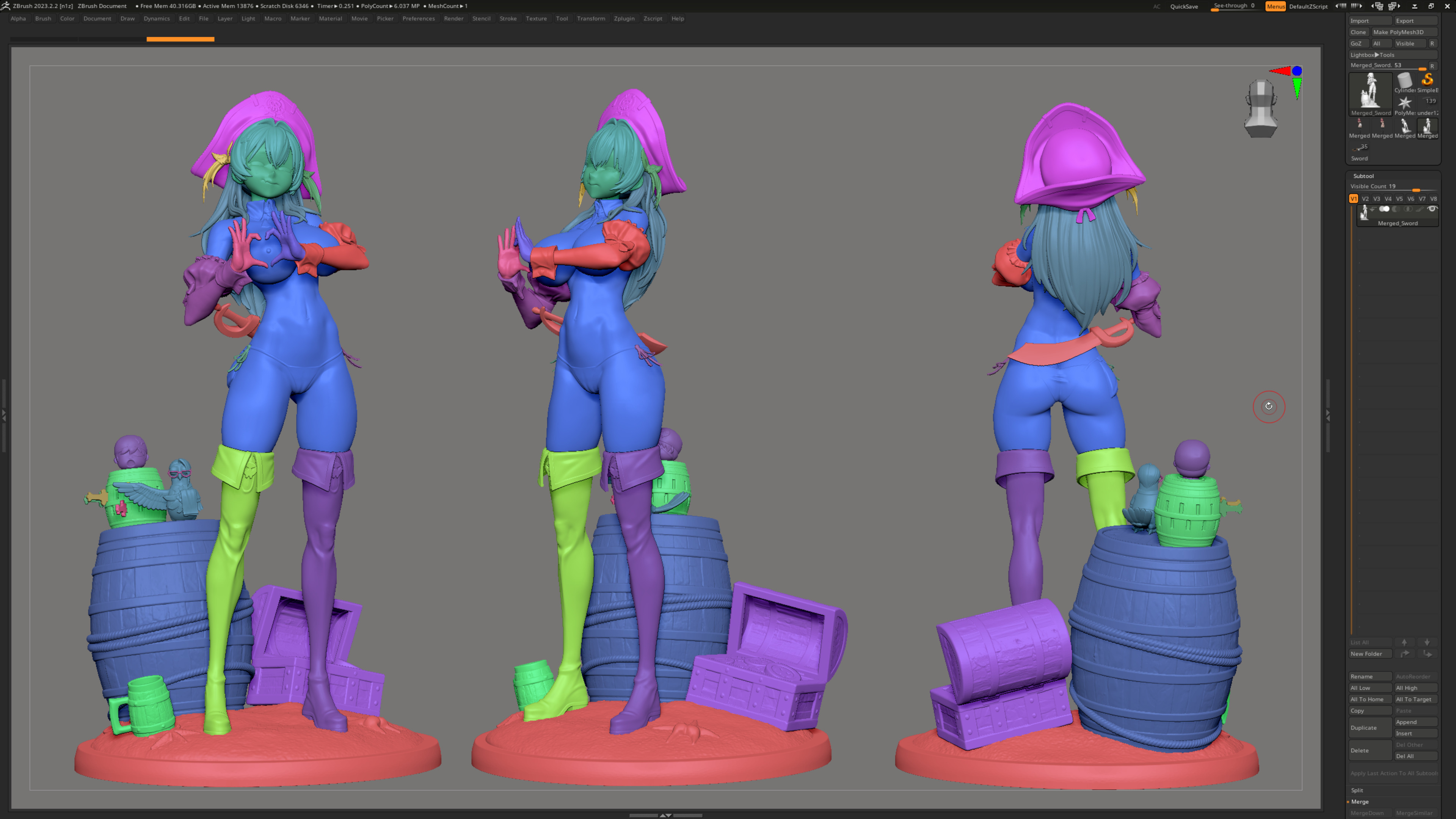This screenshot has width=1456, height=819.
Task: Adjust the Merged_Sword tool item slider
Action: point(1388,66)
